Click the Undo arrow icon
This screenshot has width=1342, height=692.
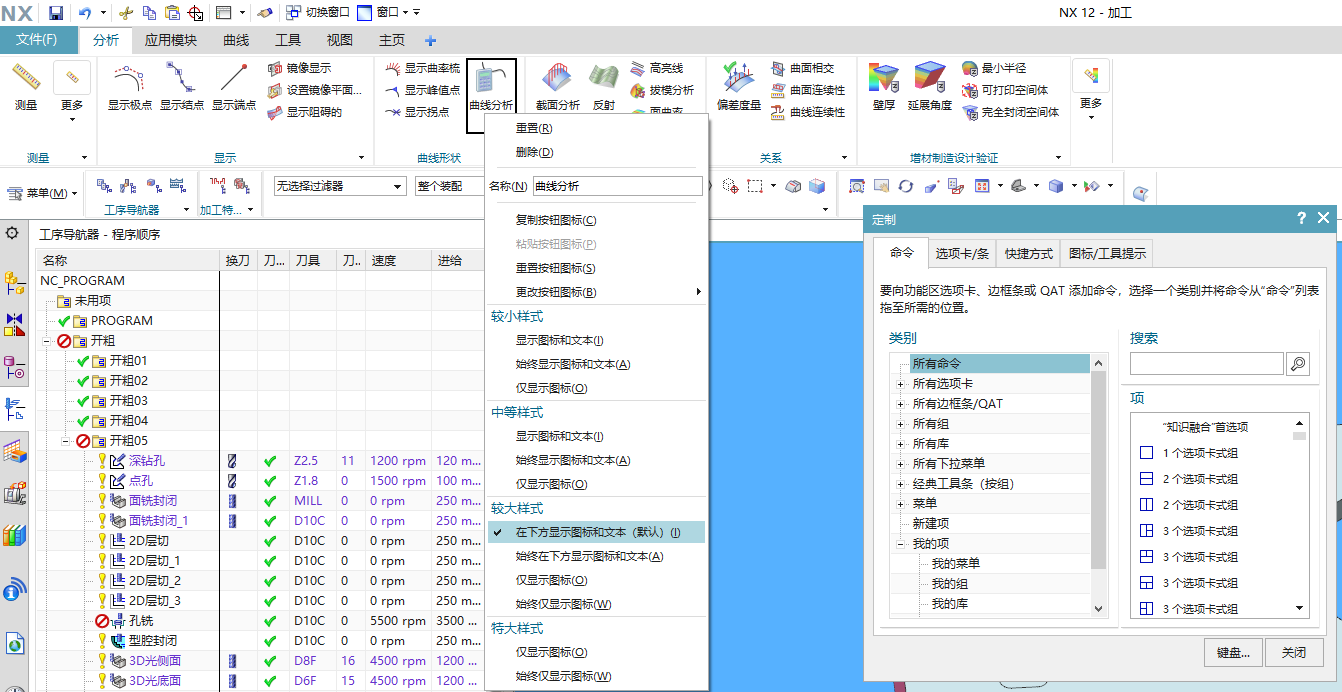(84, 13)
